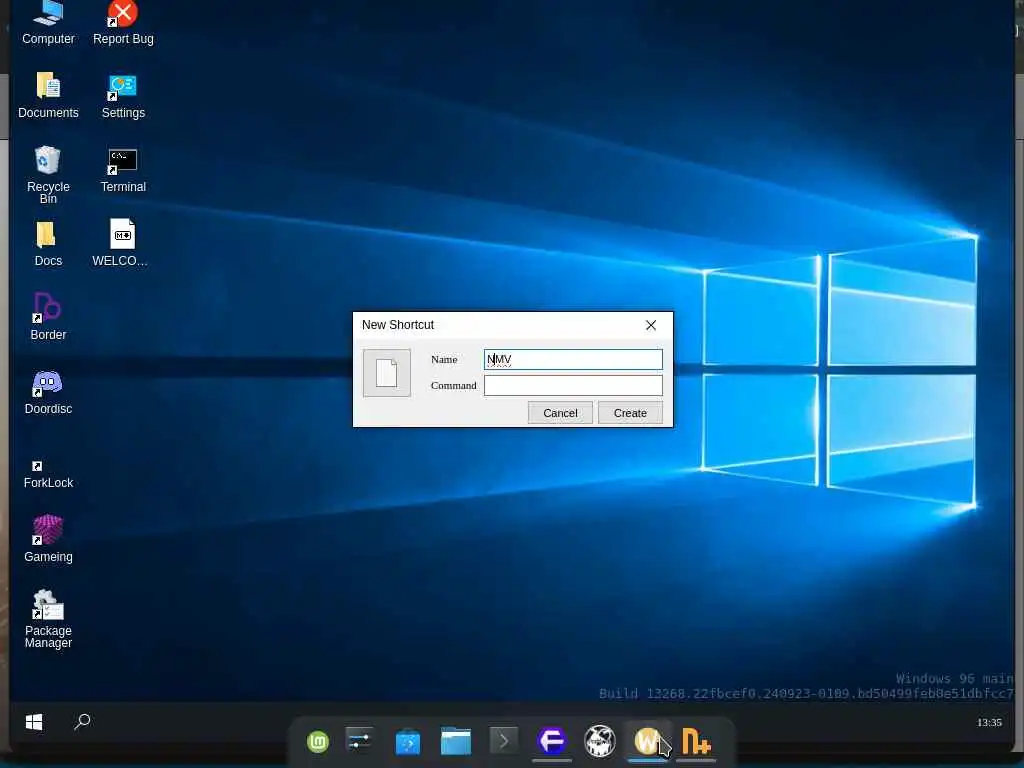Select the ForkLock desktop shortcut

[48, 474]
